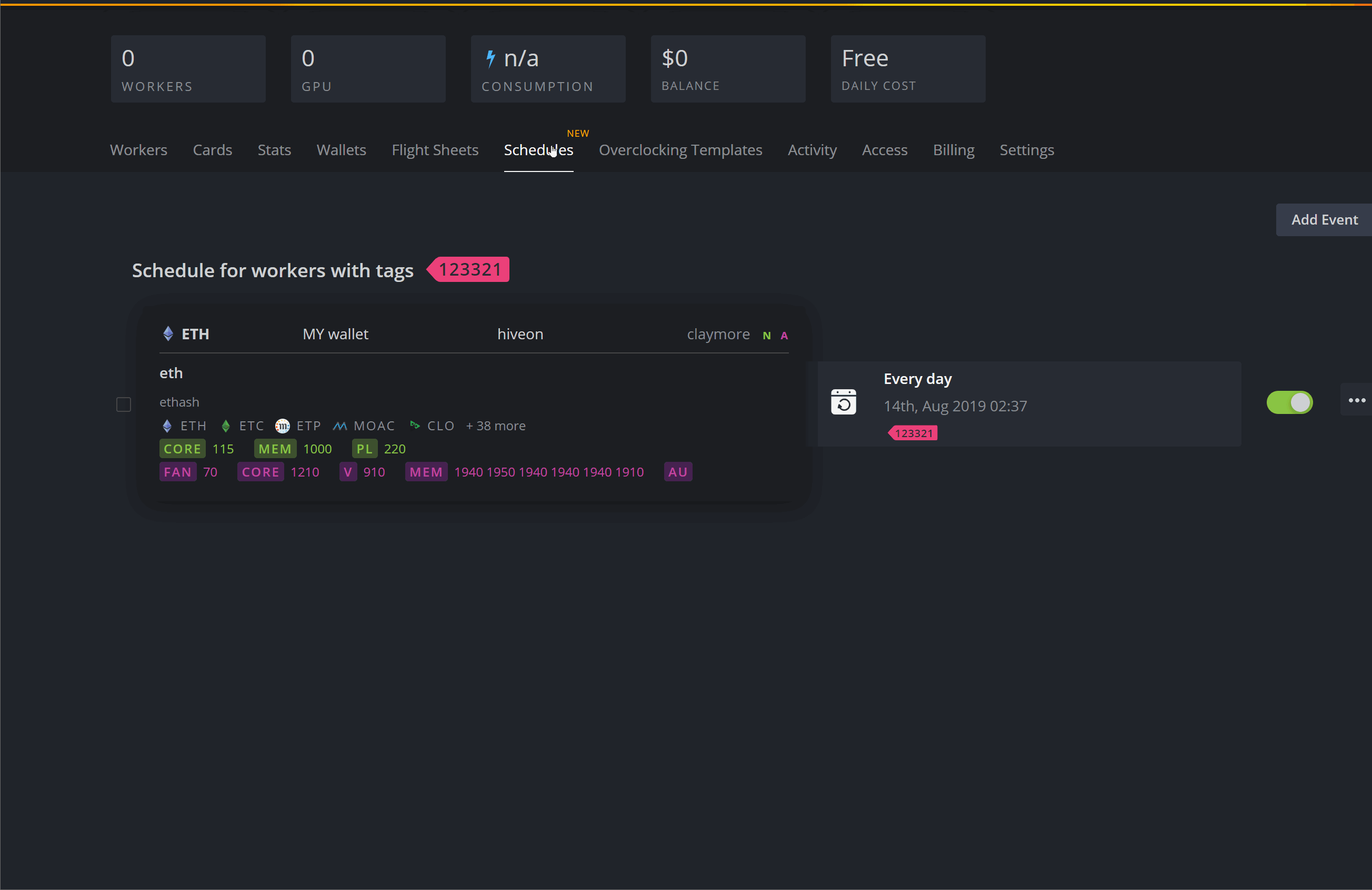Click the lightning bolt consumption icon
The width and height of the screenshot is (1372, 890).
pyautogui.click(x=490, y=58)
